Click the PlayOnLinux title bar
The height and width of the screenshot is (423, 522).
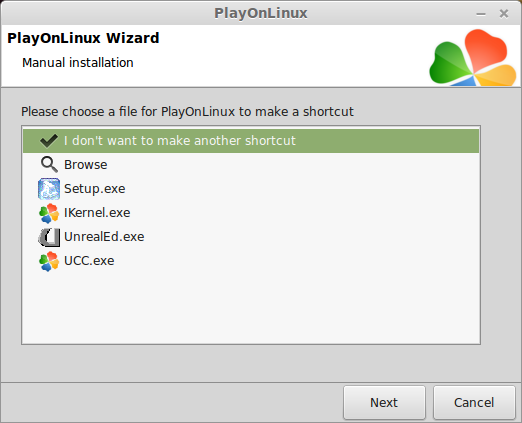click(x=261, y=13)
